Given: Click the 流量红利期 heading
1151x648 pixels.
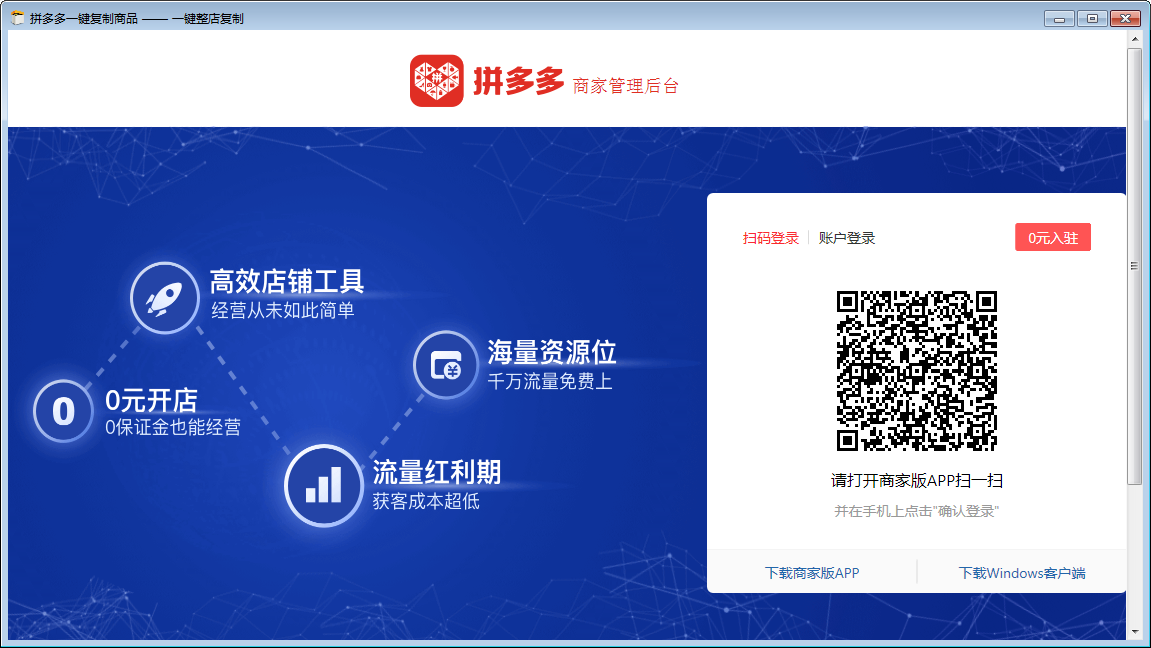Looking at the screenshot, I should click(437, 473).
